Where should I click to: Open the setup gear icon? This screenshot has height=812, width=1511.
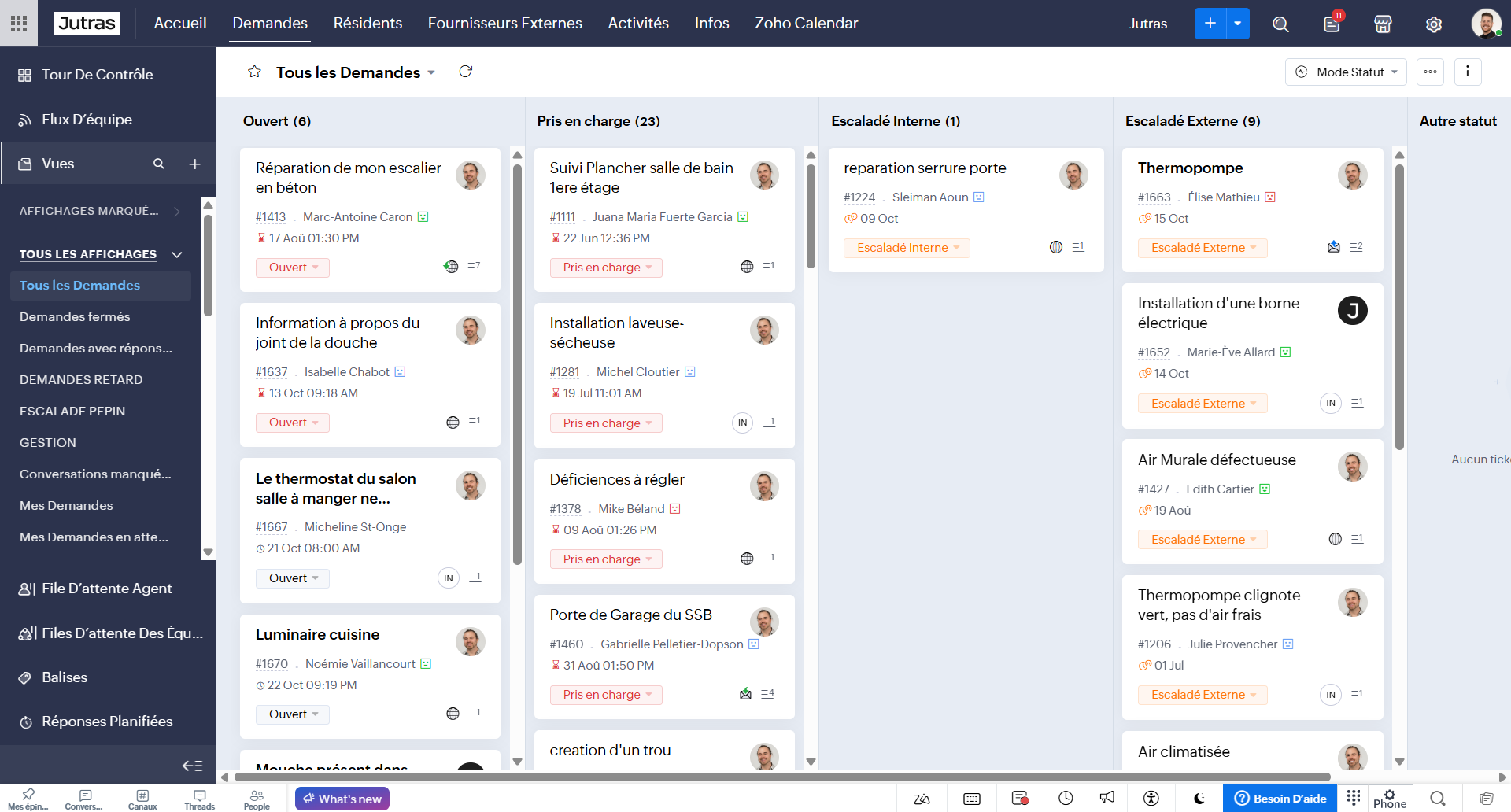(1434, 24)
